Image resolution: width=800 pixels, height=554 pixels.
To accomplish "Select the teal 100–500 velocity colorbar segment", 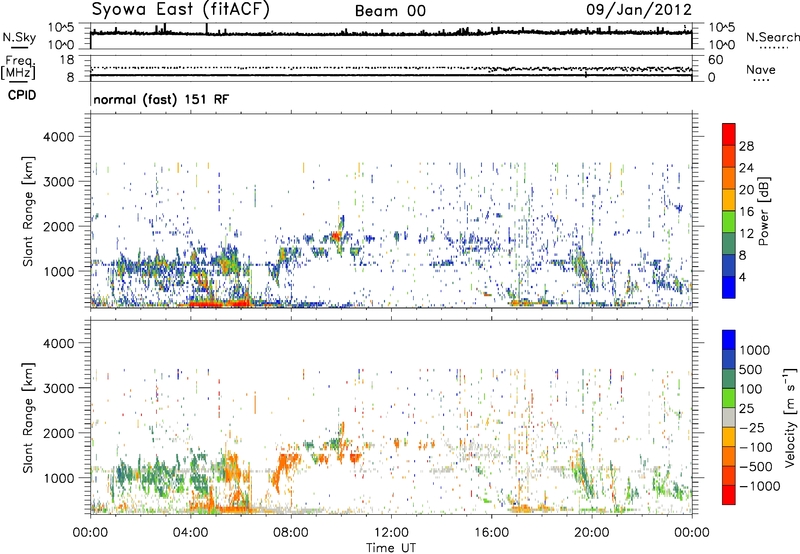I will (x=729, y=379).
